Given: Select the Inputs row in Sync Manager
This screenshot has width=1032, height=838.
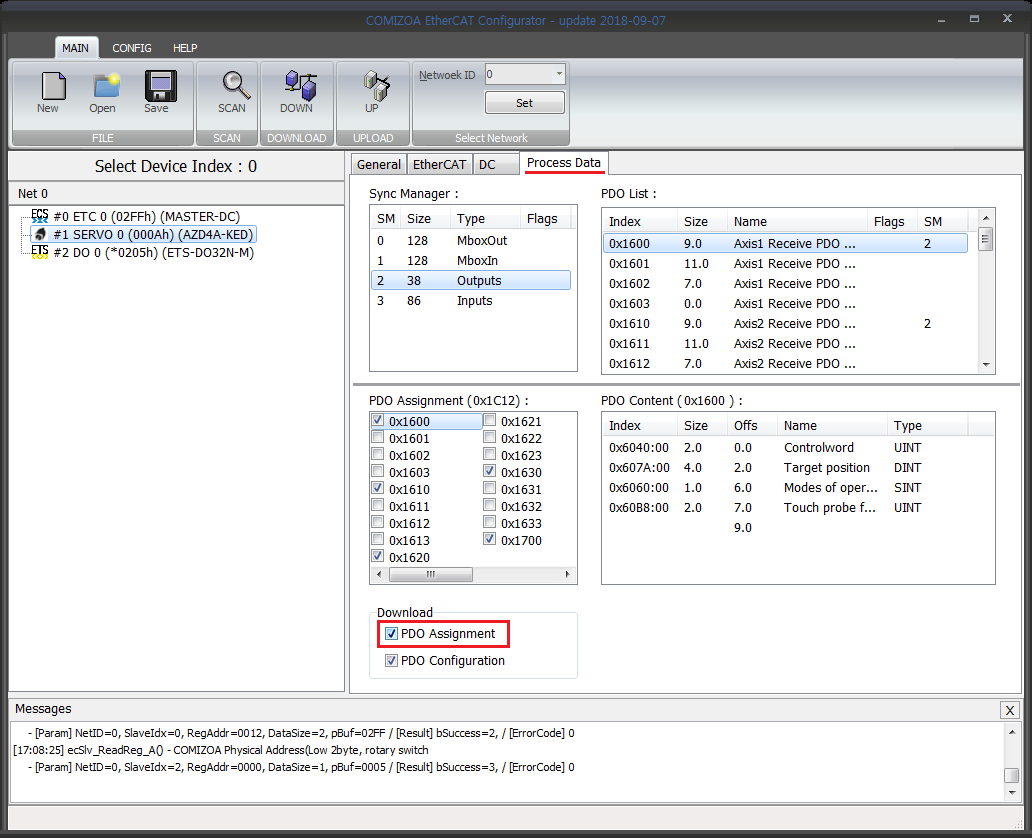Looking at the screenshot, I should 474,301.
